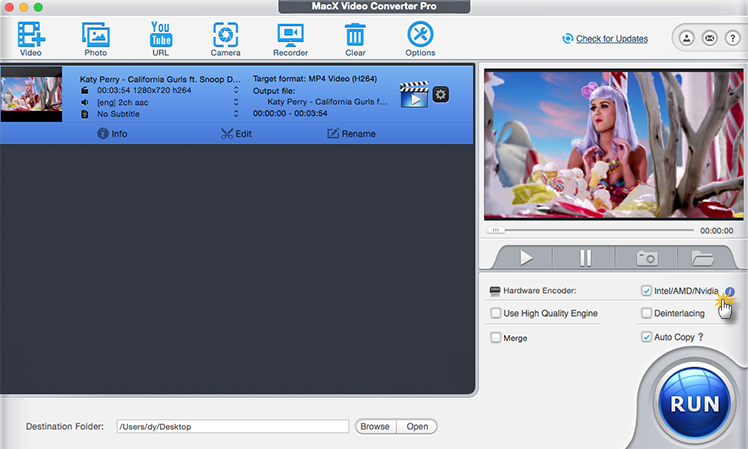Open help via question mark icon
Viewport: 748px width, 449px height.
pyautogui.click(x=732, y=38)
